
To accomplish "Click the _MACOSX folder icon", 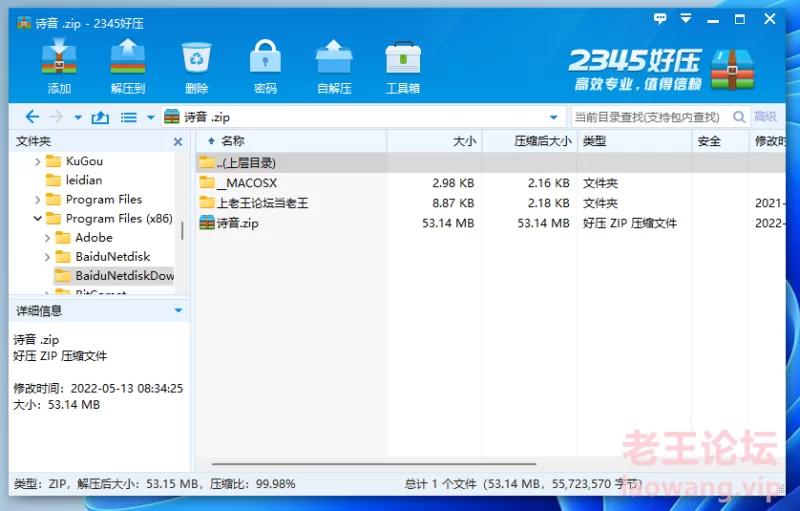I will pos(207,183).
